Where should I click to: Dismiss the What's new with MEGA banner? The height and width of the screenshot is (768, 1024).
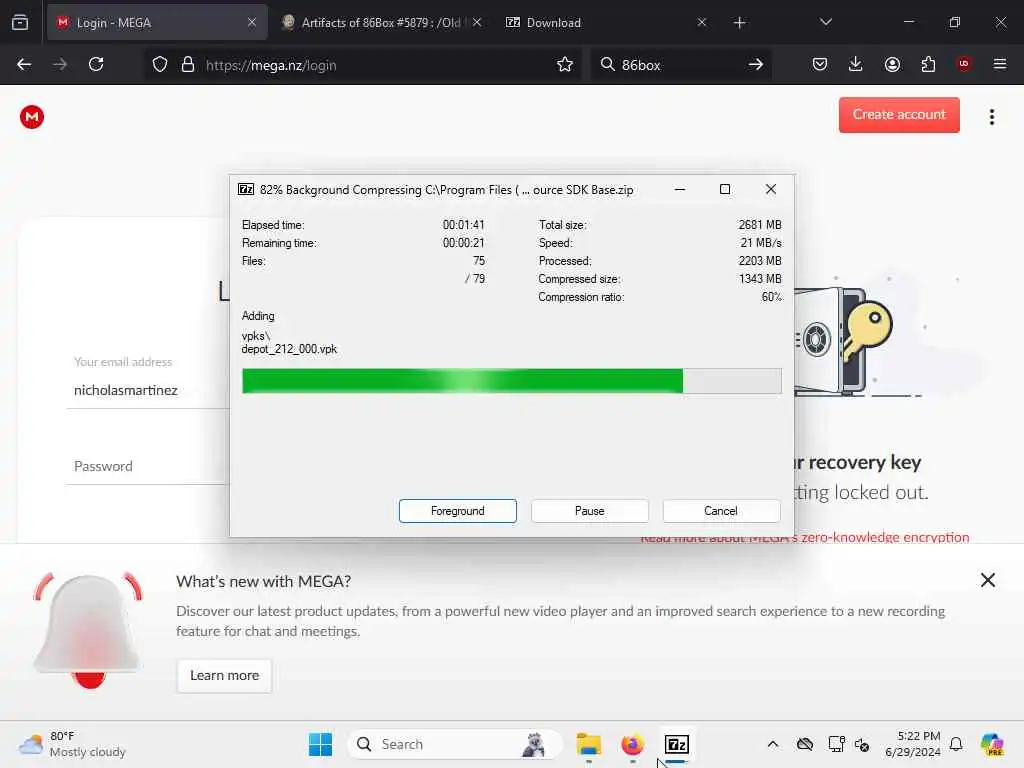tap(987, 580)
